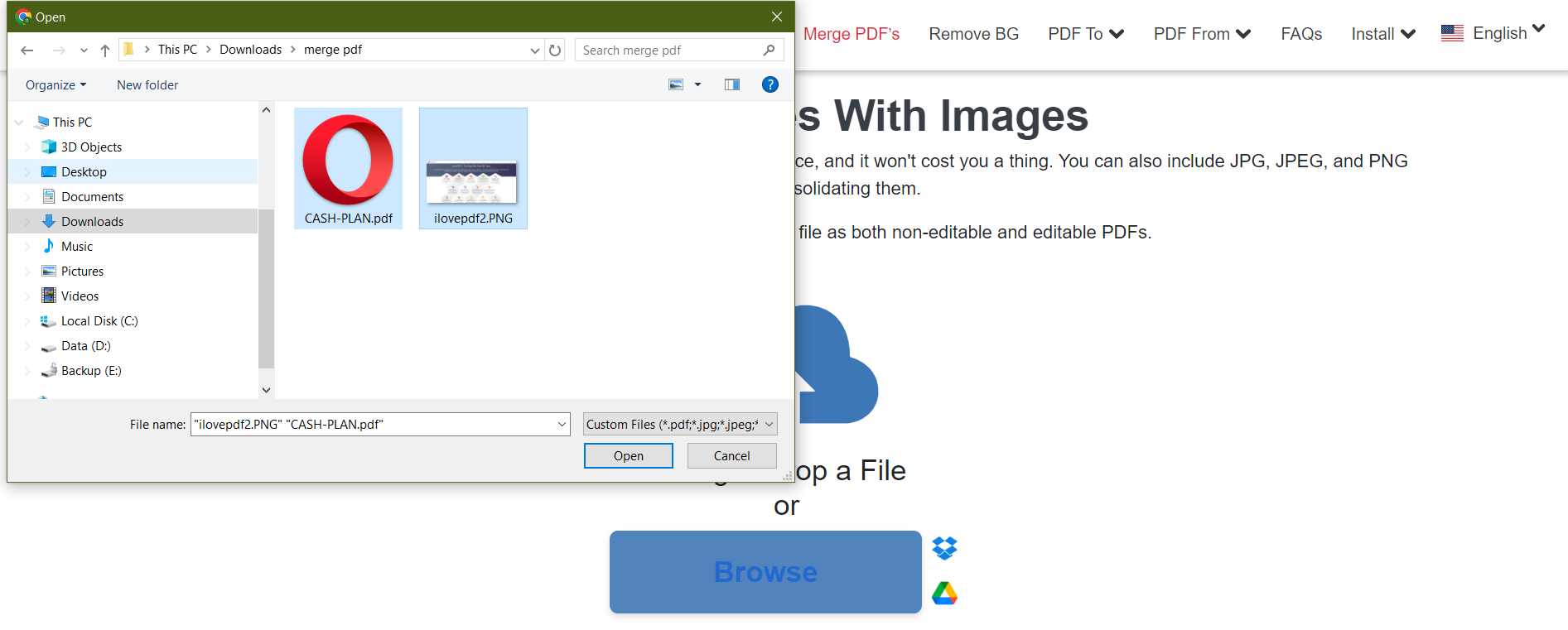Open dialog Help icon

(770, 84)
